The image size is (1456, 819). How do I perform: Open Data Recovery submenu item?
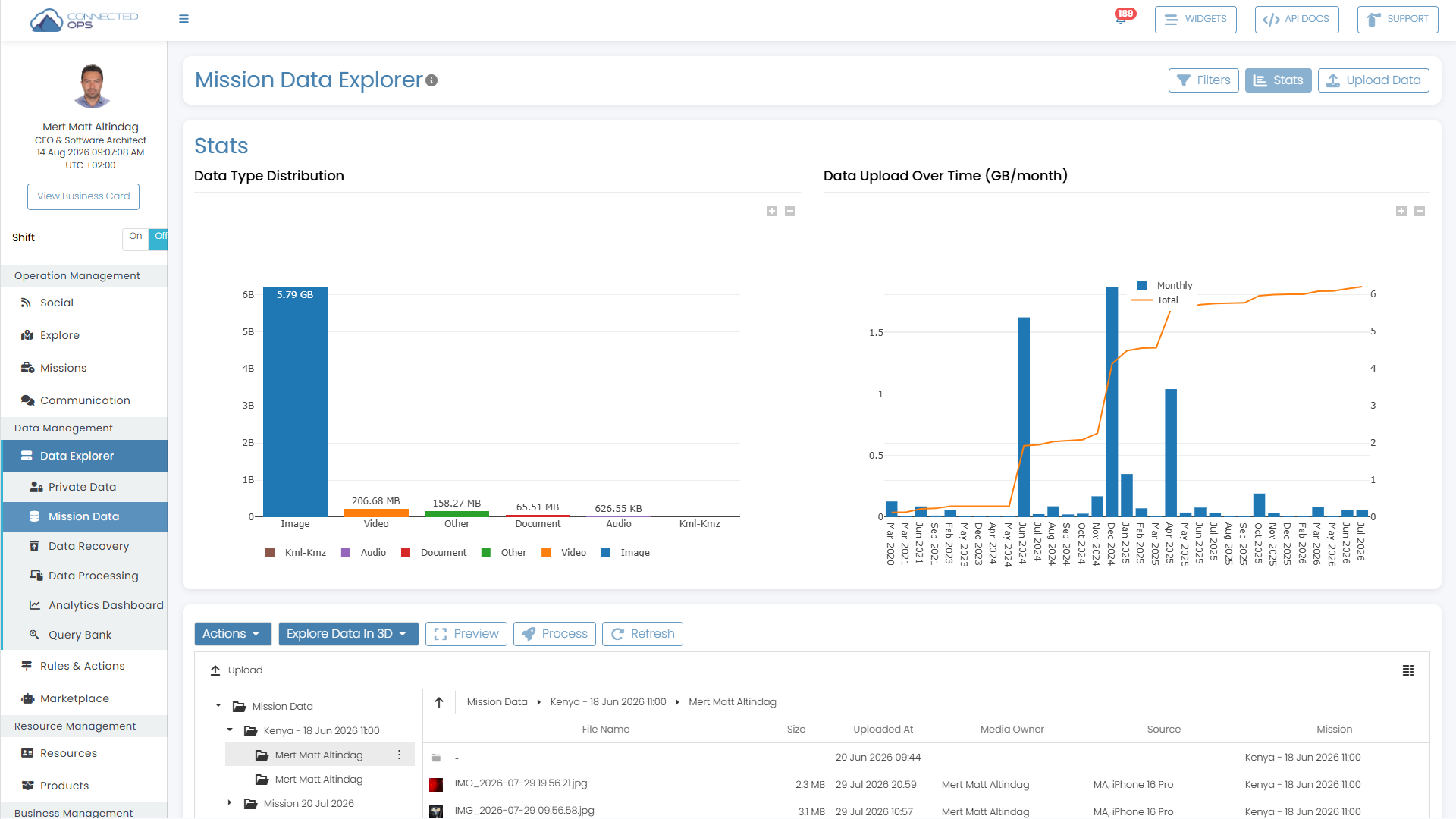[x=85, y=546]
